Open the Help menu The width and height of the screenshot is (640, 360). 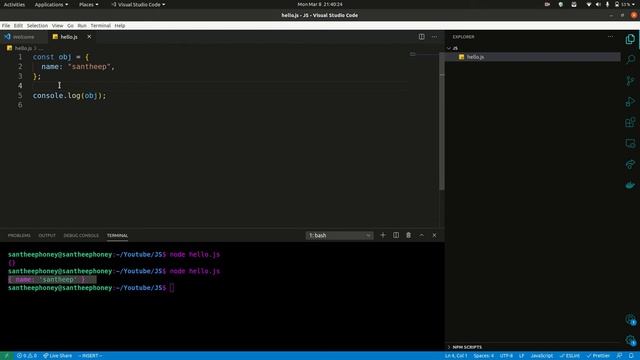pyautogui.click(x=120, y=25)
